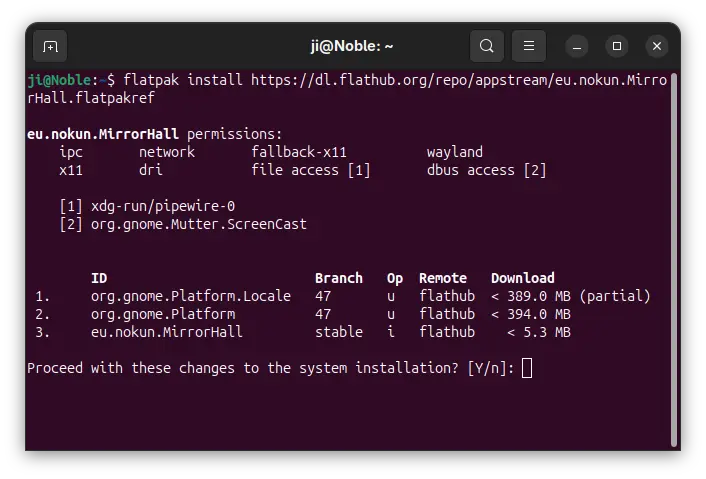Close the terminal window
This screenshot has width=706, height=479.
pos(657,46)
